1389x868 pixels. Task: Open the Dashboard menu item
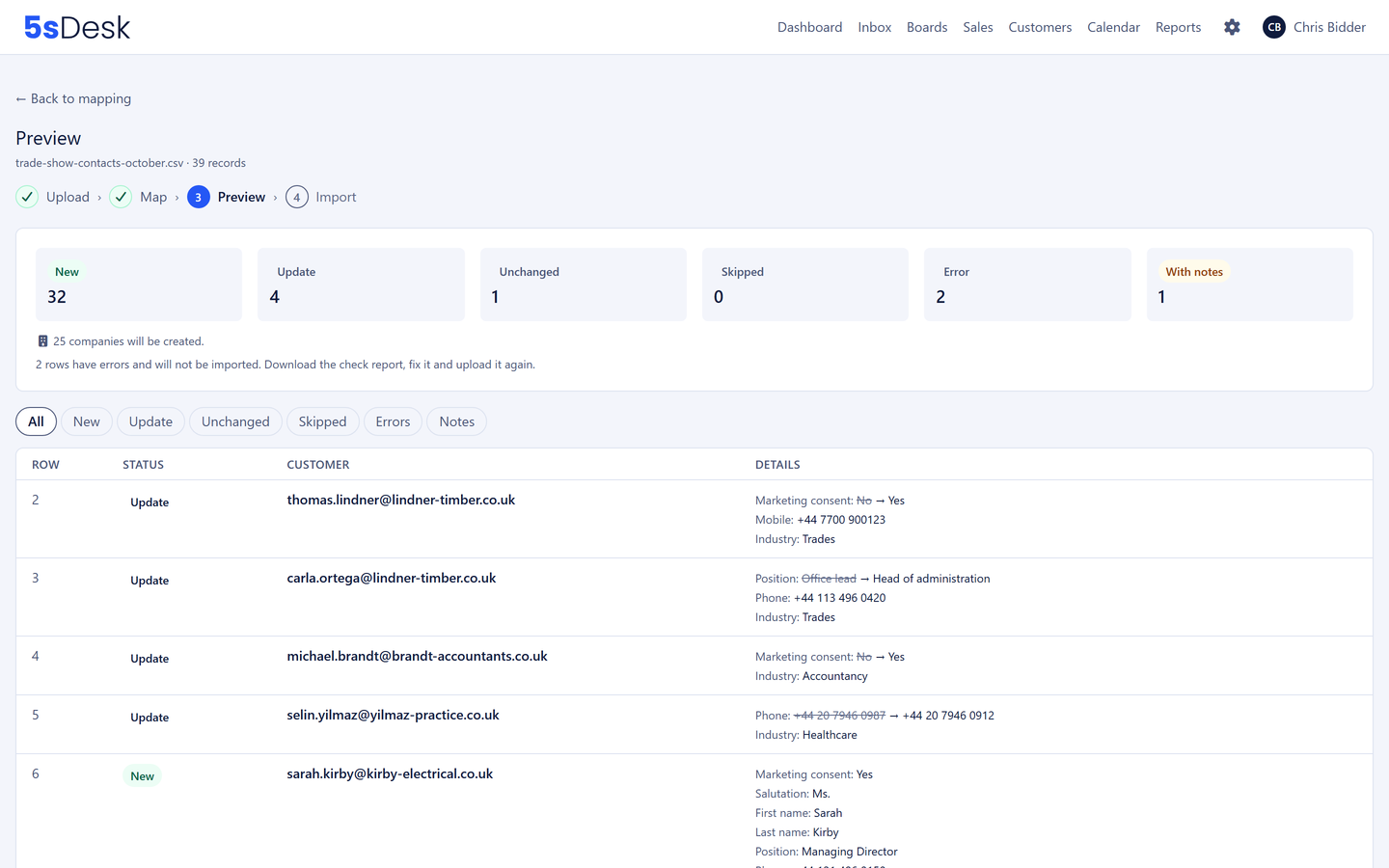point(809,27)
